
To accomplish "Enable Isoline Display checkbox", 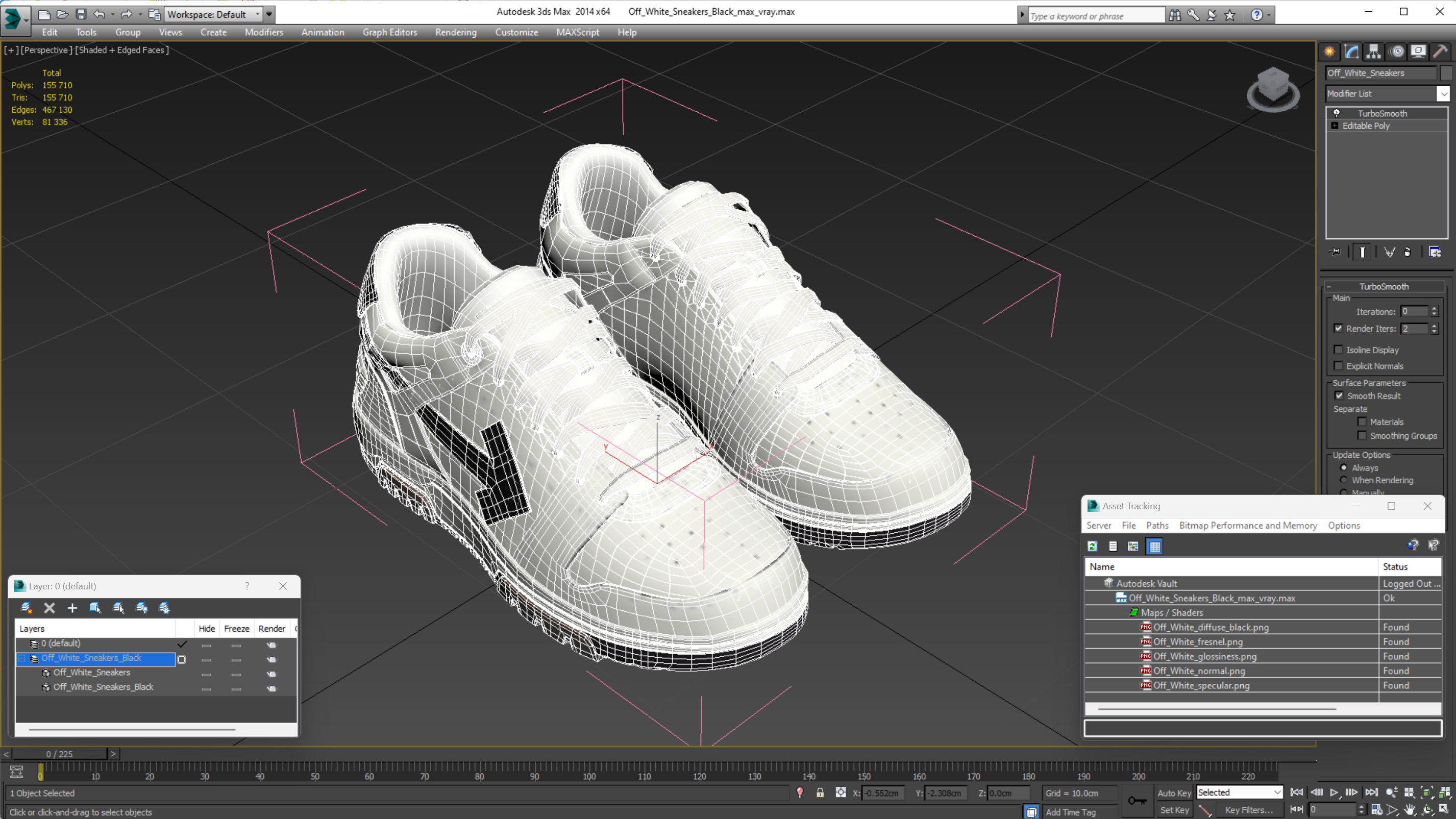I will 1339,350.
